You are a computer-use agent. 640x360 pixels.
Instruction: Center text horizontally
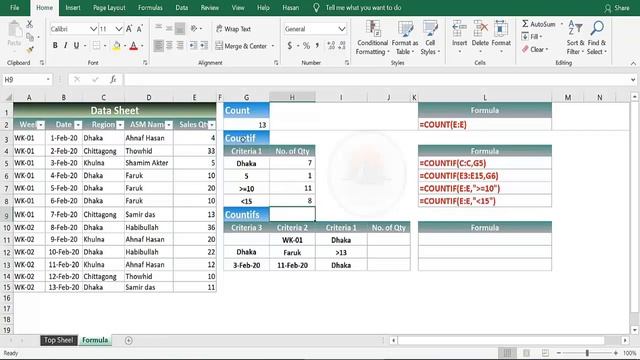(x=169, y=46)
